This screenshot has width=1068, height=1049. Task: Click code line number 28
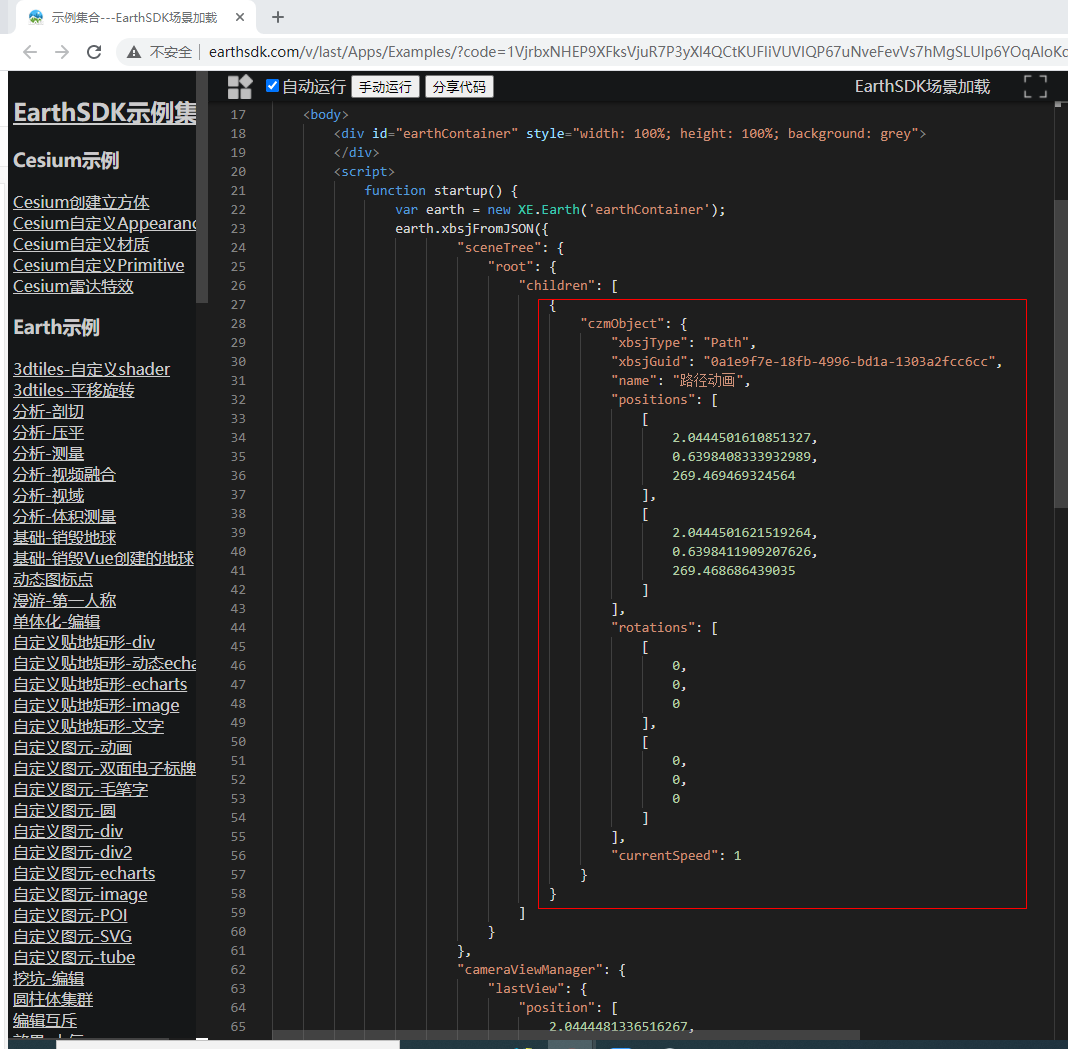[x=238, y=324]
